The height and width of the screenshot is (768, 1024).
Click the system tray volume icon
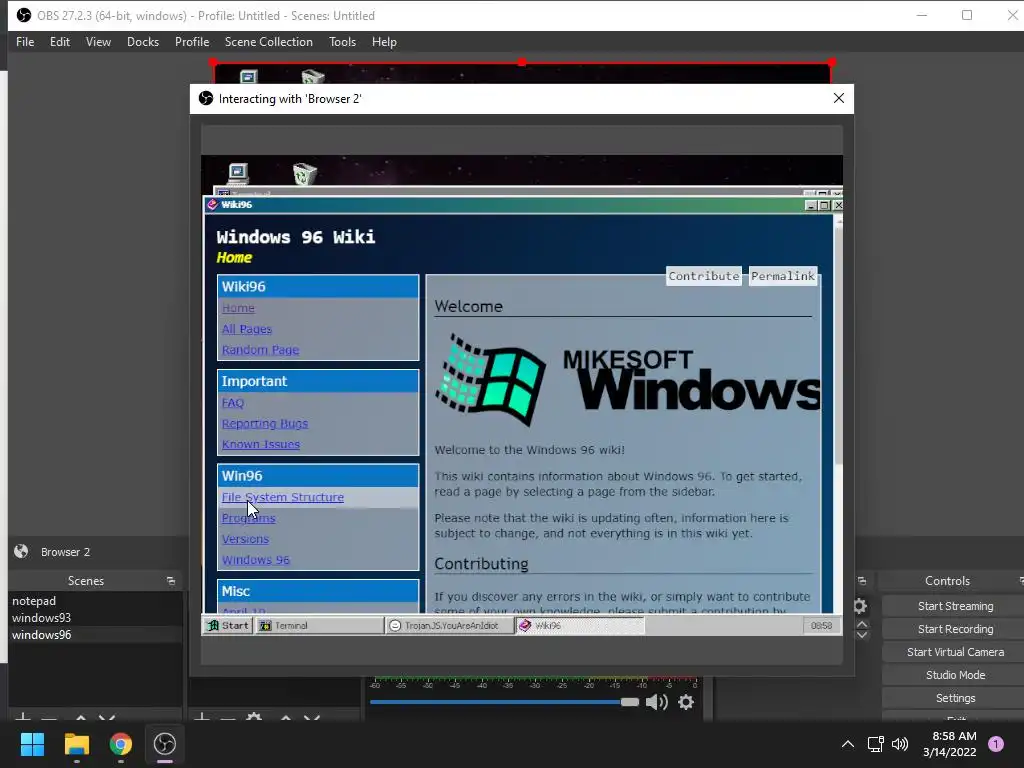[x=900, y=744]
